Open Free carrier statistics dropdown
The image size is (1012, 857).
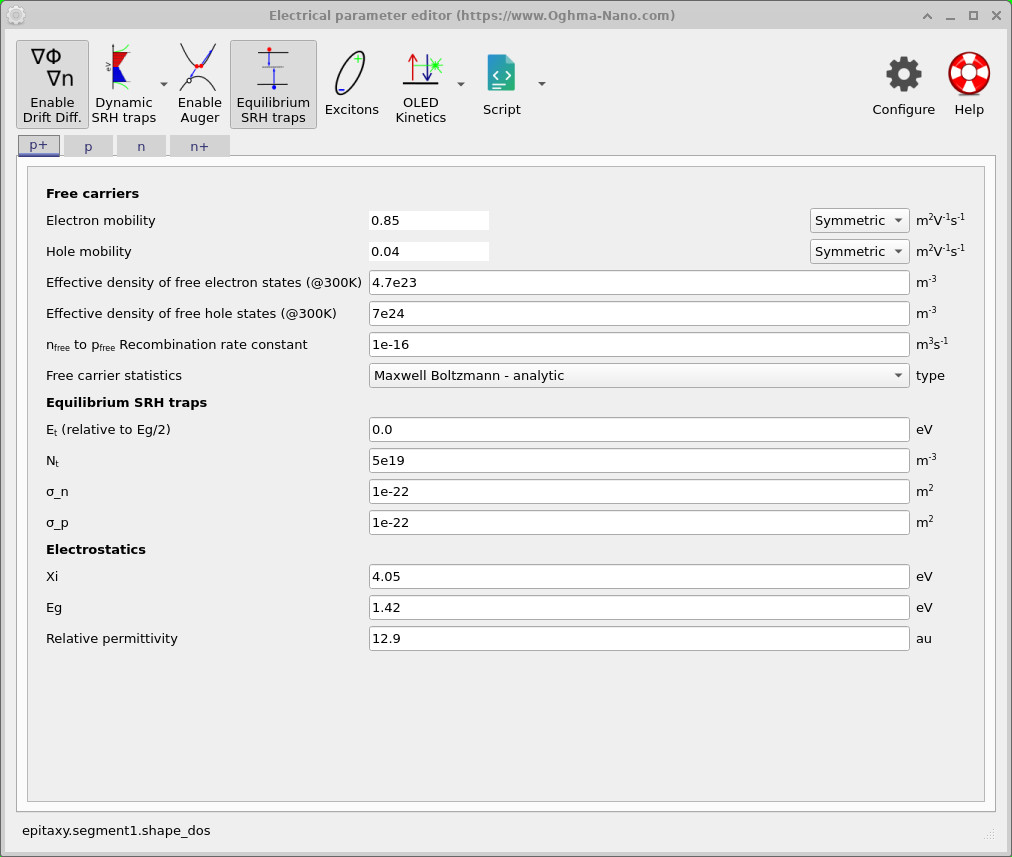tap(639, 376)
